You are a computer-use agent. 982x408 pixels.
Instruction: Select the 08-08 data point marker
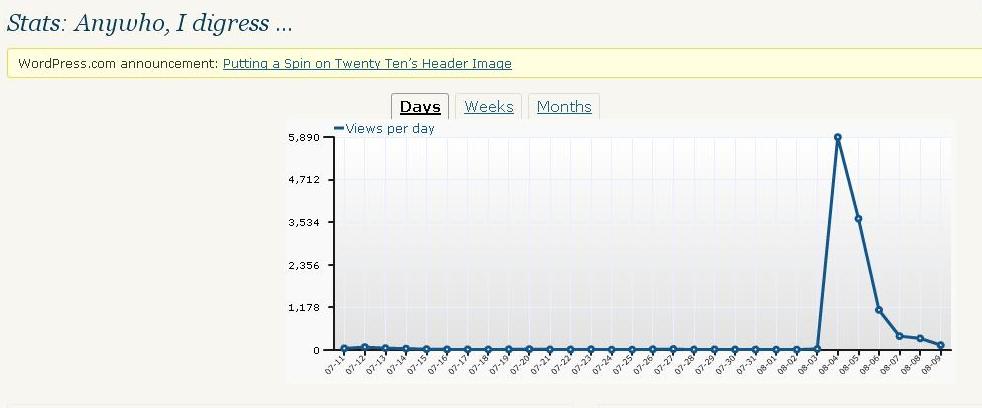click(x=920, y=339)
